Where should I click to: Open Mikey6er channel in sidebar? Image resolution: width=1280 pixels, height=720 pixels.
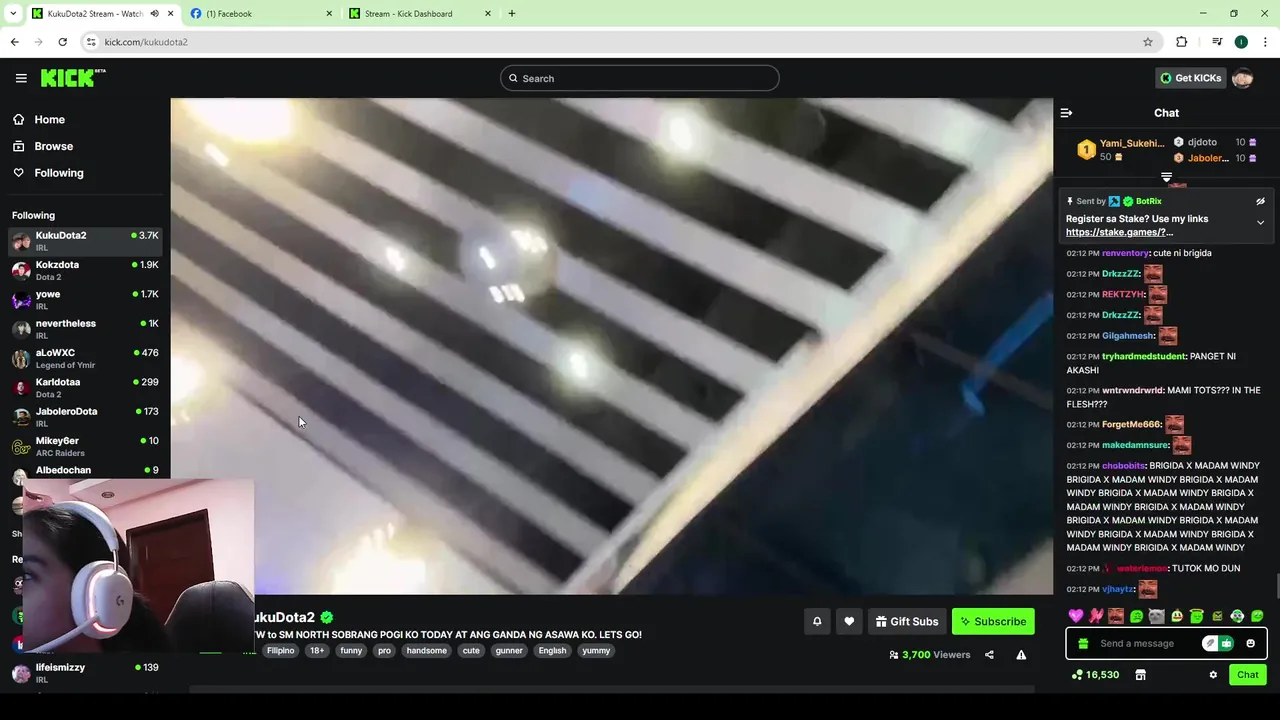(x=85, y=446)
